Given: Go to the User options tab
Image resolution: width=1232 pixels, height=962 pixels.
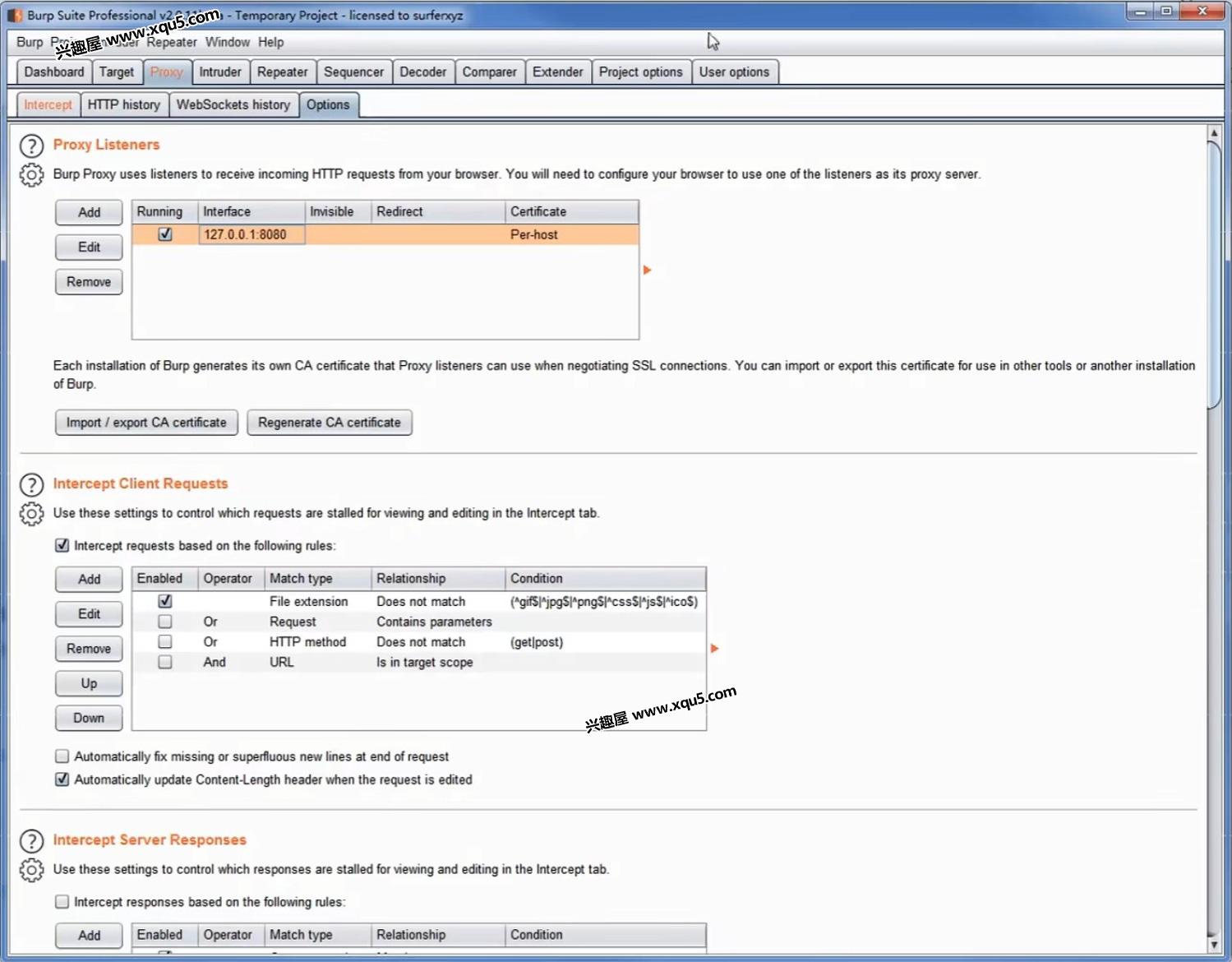Looking at the screenshot, I should pyautogui.click(x=734, y=72).
